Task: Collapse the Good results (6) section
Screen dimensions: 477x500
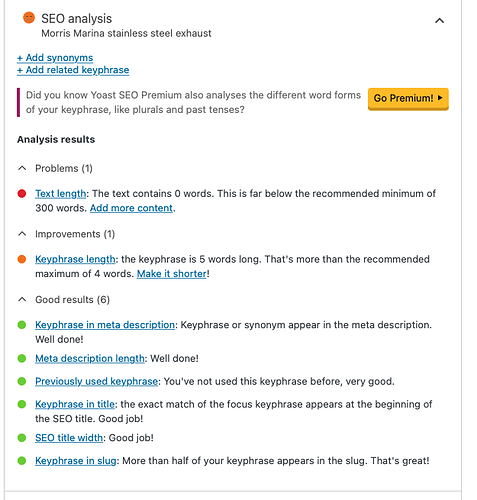Action: 63,300
